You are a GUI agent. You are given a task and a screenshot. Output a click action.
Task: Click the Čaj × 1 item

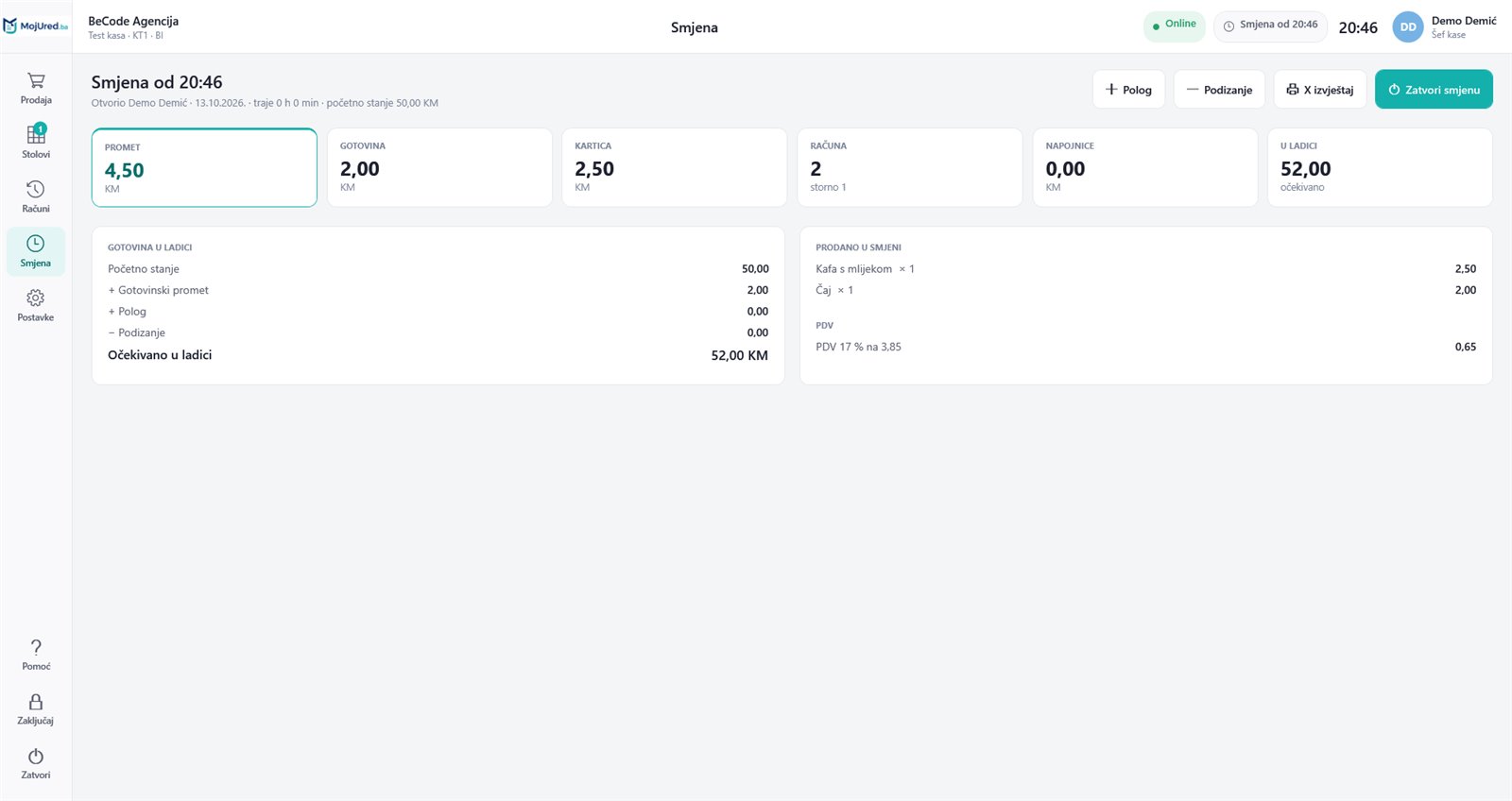click(x=834, y=290)
